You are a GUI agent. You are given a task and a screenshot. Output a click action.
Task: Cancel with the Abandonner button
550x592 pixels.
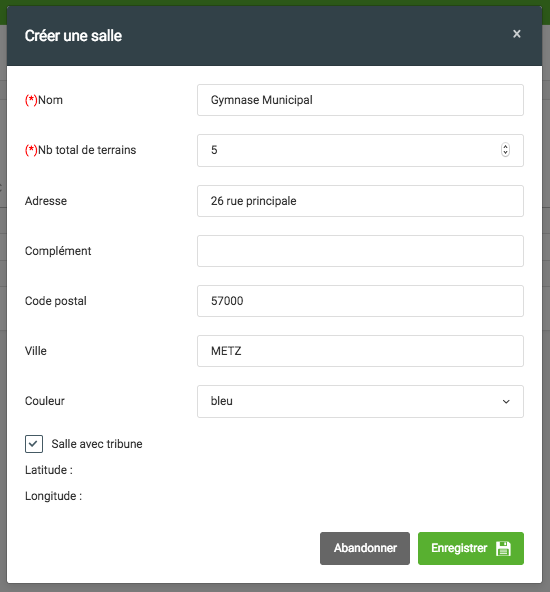365,548
